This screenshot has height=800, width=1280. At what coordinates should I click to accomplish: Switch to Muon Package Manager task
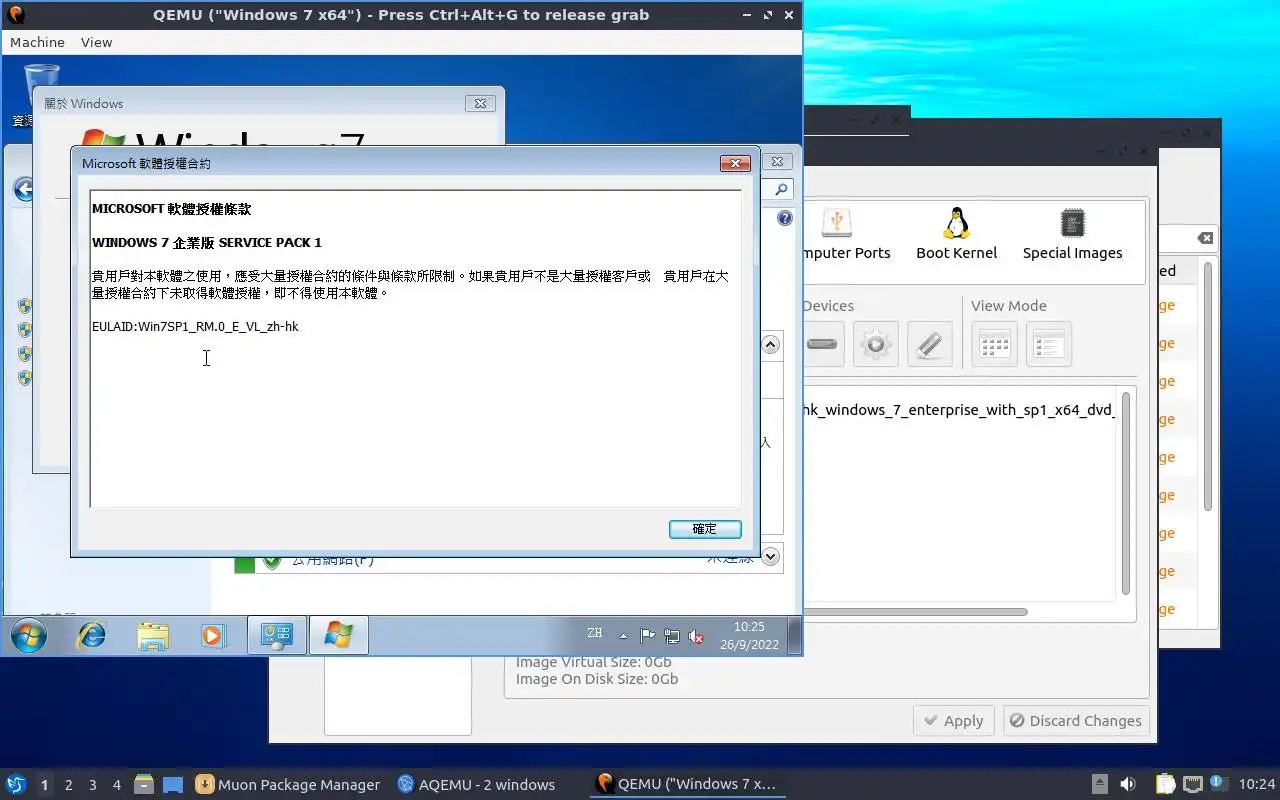coord(289,784)
